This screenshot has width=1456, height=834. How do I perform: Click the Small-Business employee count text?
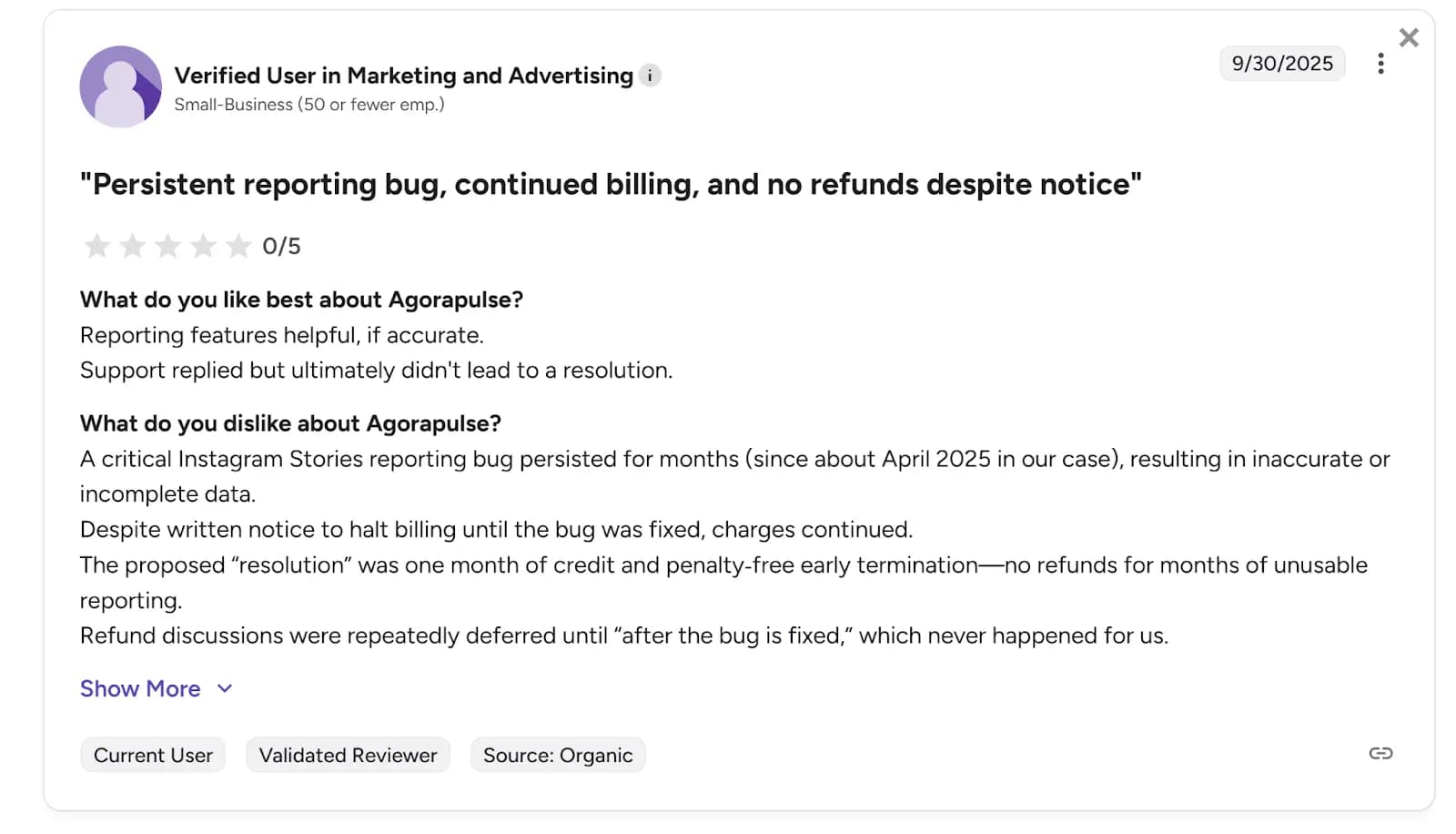point(309,104)
